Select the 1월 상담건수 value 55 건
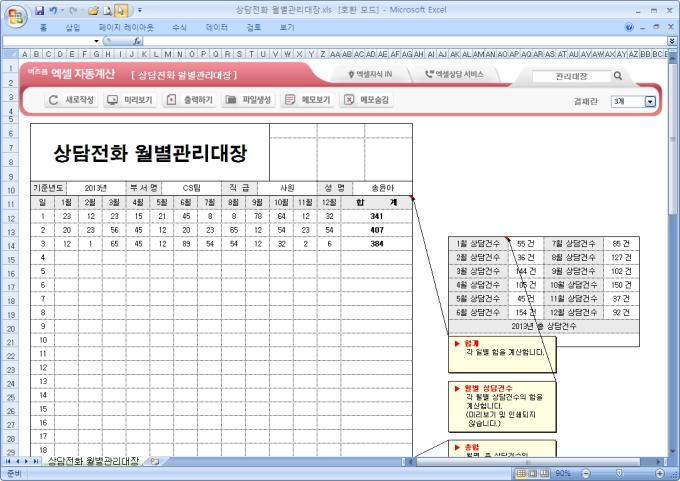This screenshot has height=481, width=680. point(525,244)
